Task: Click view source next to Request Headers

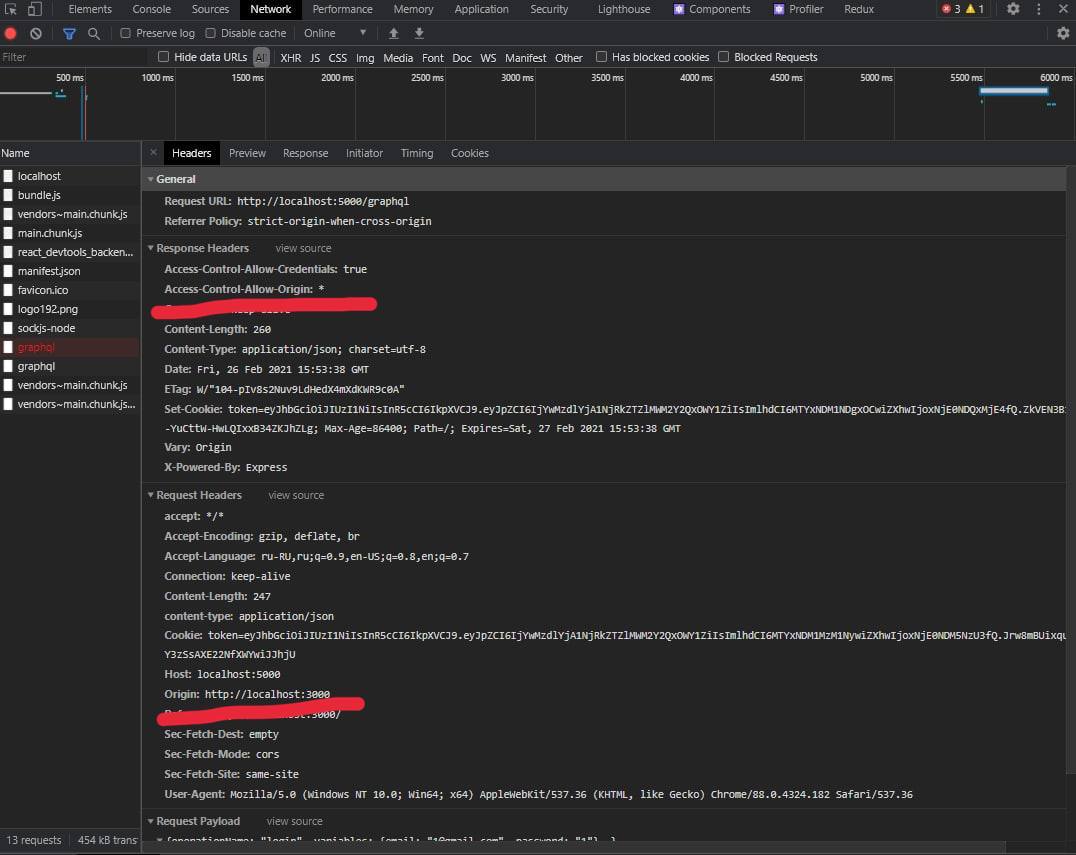Action: click(x=296, y=495)
